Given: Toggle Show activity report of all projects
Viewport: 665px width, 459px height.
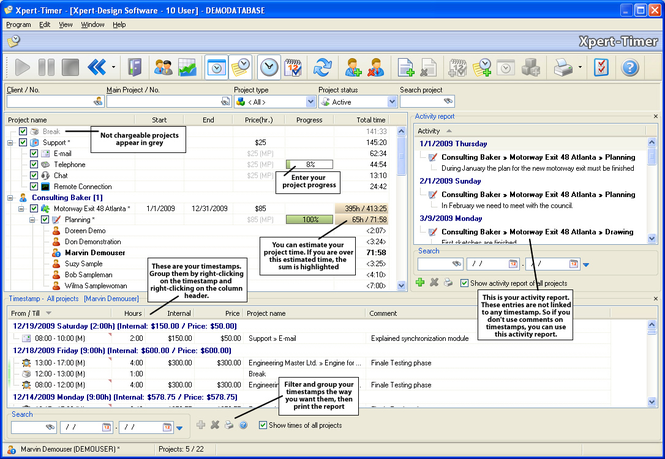Looking at the screenshot, I should (464, 283).
